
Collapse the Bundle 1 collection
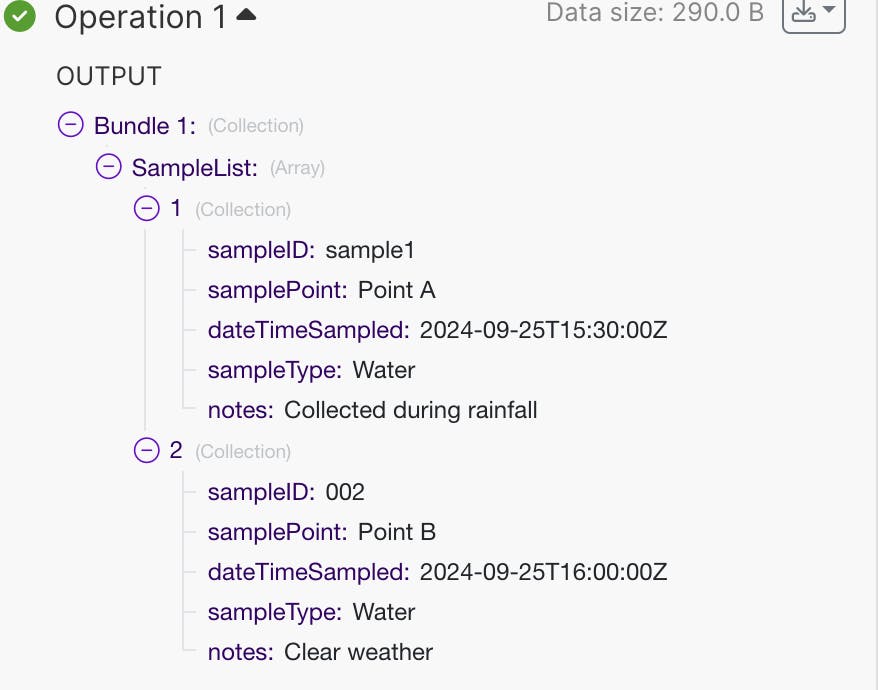point(70,125)
